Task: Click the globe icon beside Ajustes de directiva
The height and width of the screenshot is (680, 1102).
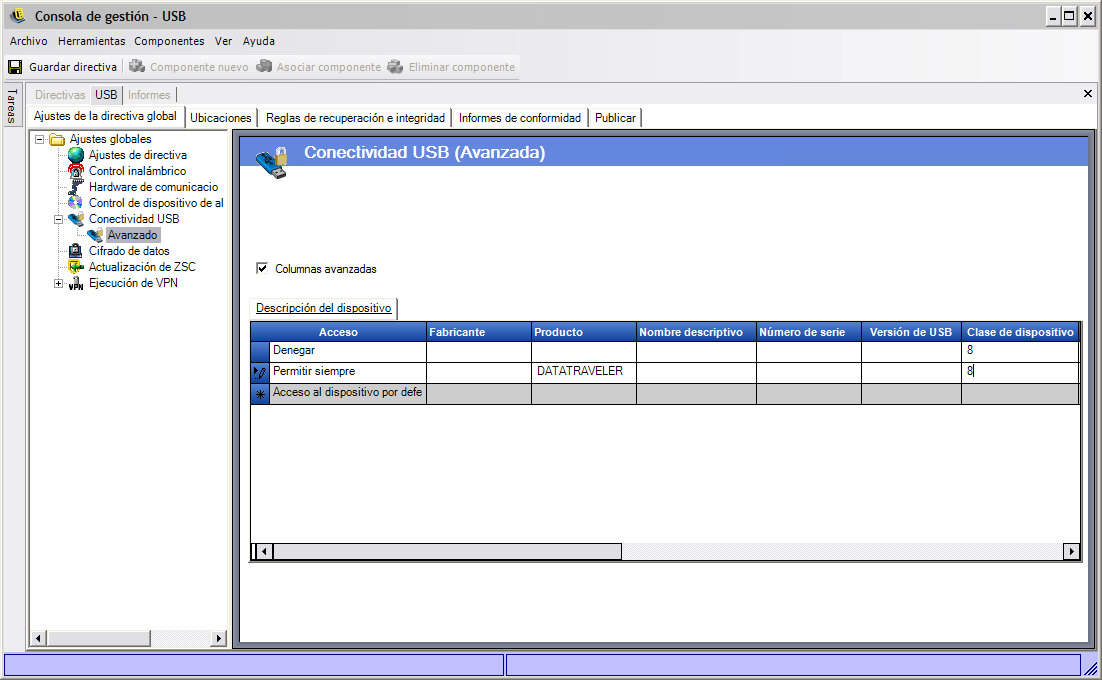Action: pyautogui.click(x=76, y=155)
